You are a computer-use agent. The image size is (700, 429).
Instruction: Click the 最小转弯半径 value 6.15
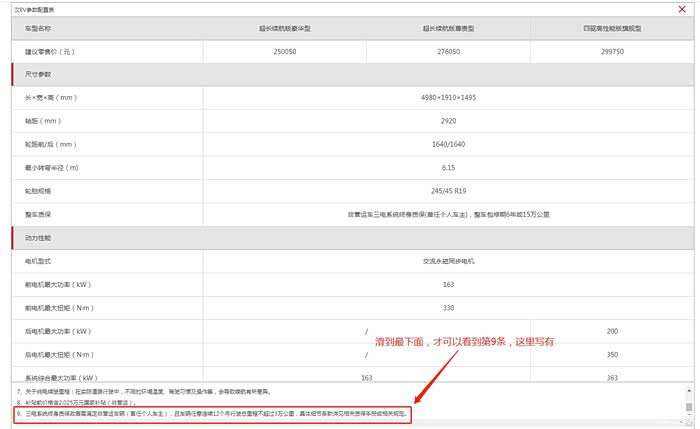448,167
